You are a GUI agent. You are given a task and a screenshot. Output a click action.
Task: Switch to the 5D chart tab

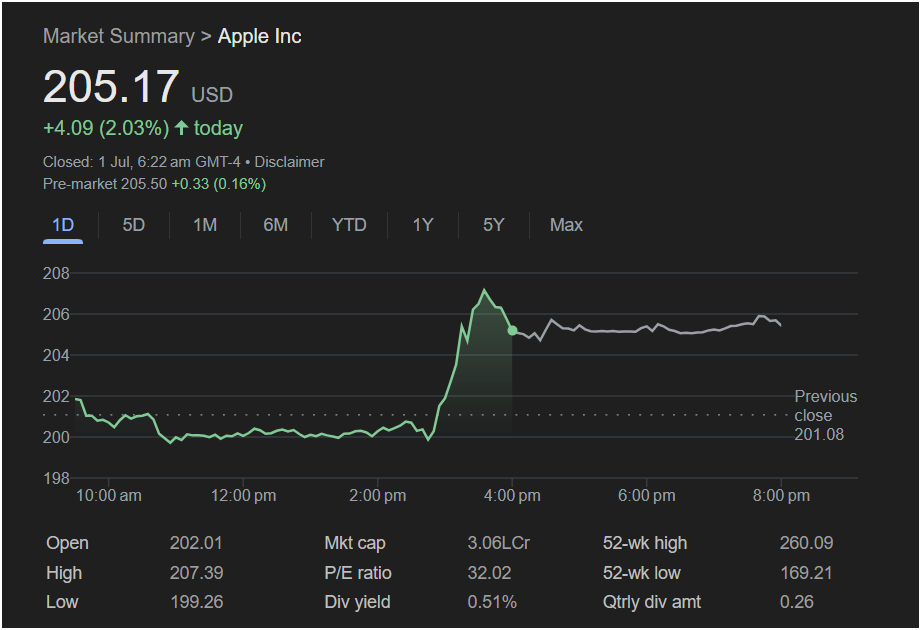133,225
